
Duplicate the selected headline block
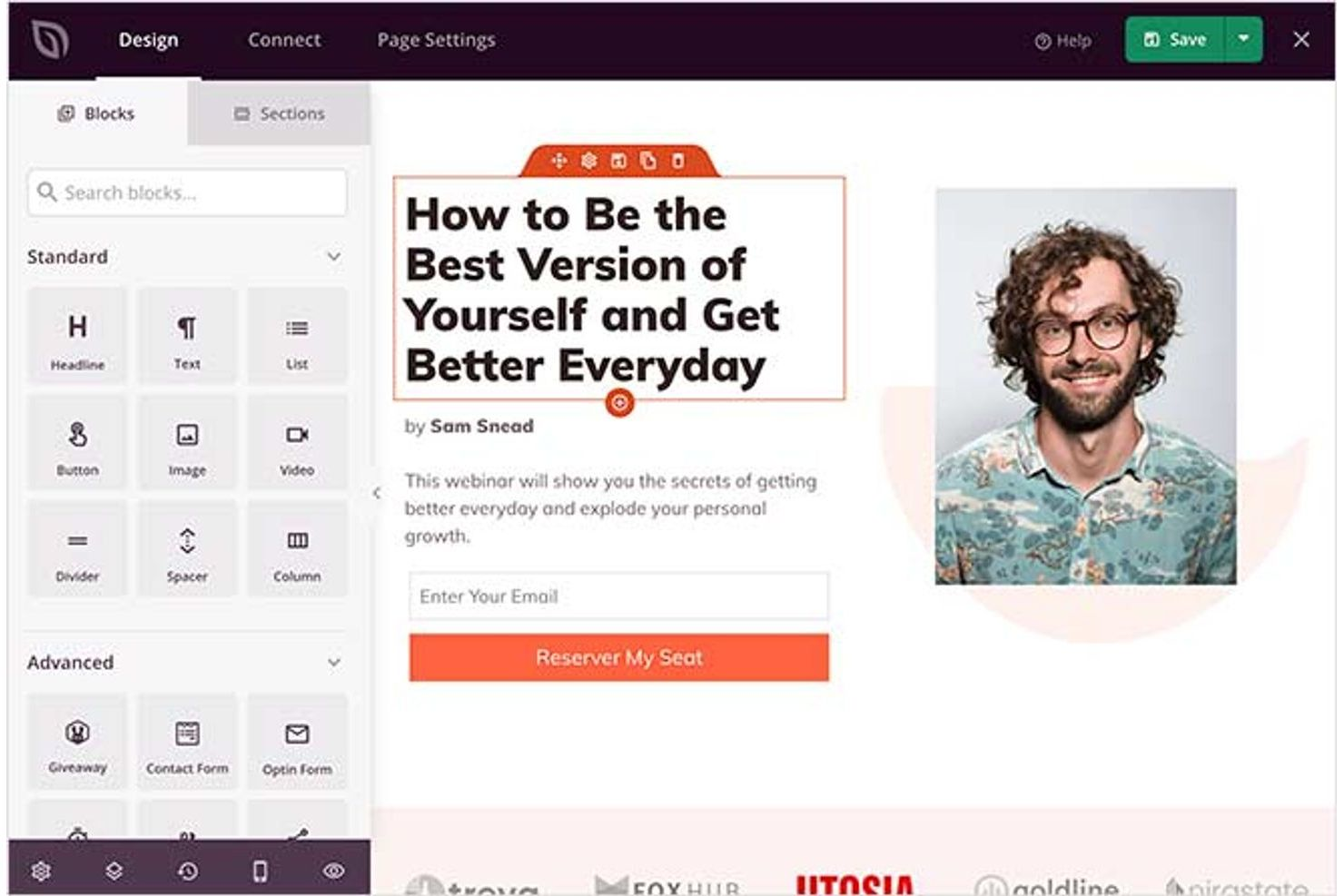point(620,159)
